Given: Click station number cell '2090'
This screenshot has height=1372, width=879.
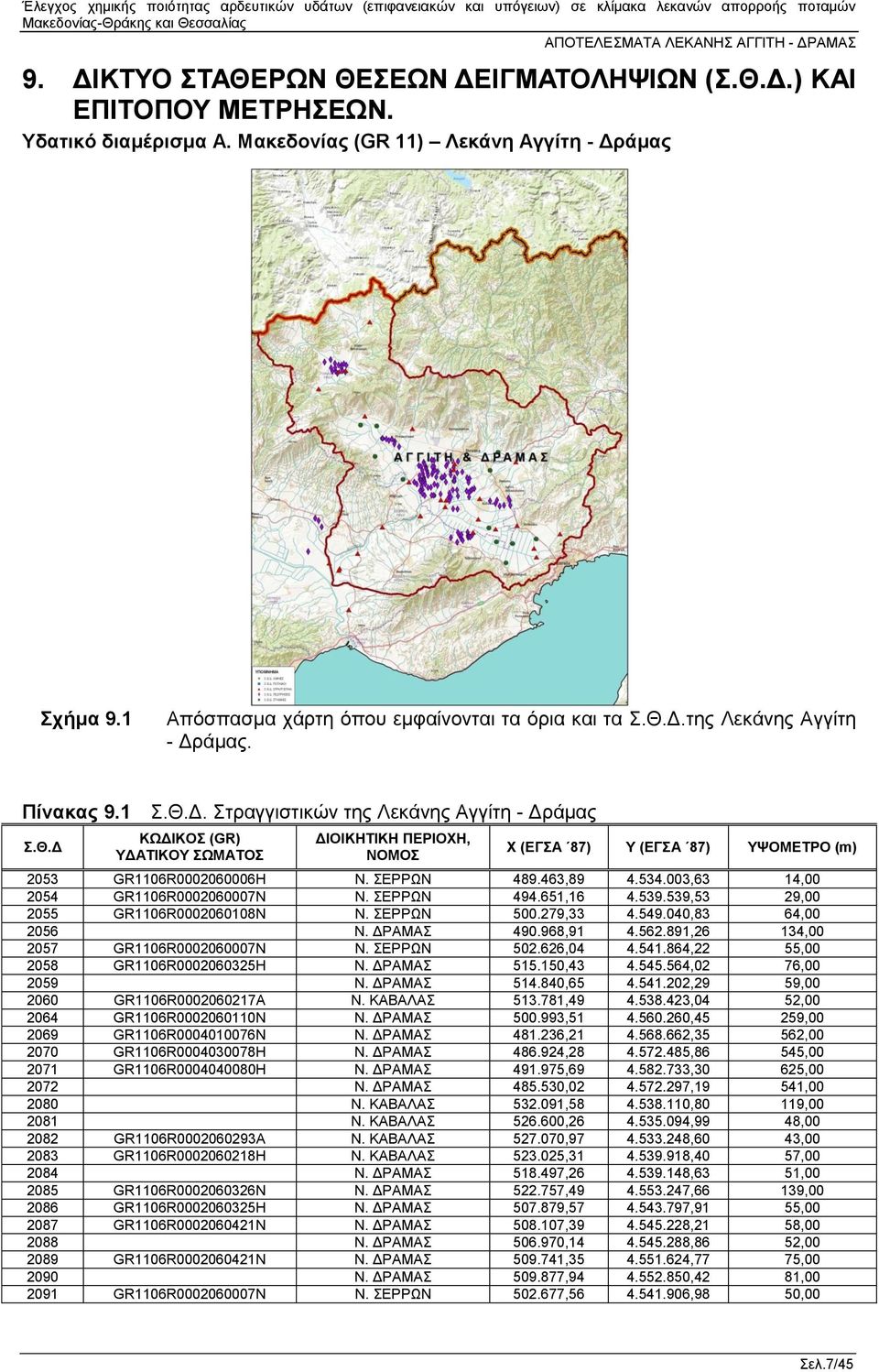Looking at the screenshot, I should (42, 1277).
